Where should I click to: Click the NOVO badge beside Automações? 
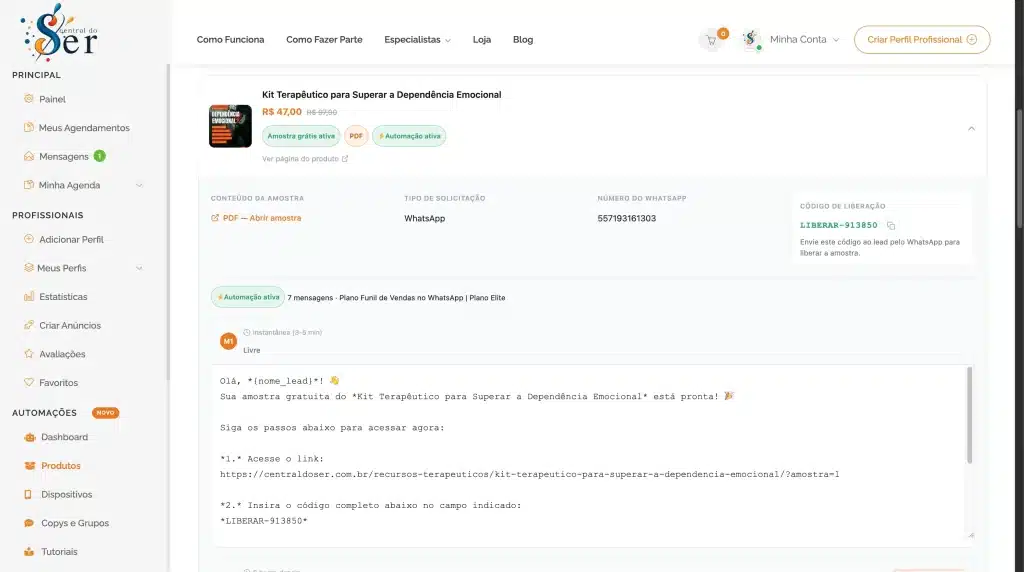[105, 413]
